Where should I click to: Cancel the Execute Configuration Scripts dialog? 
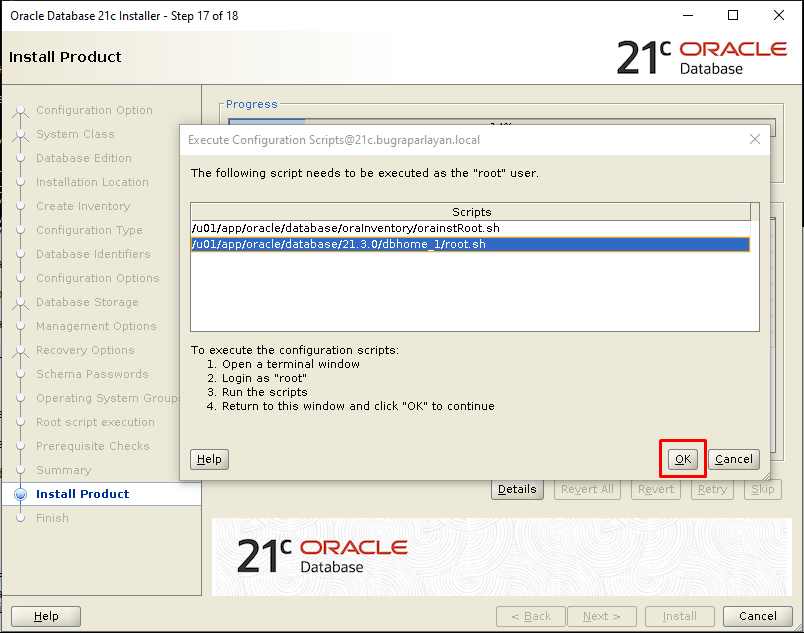point(734,459)
